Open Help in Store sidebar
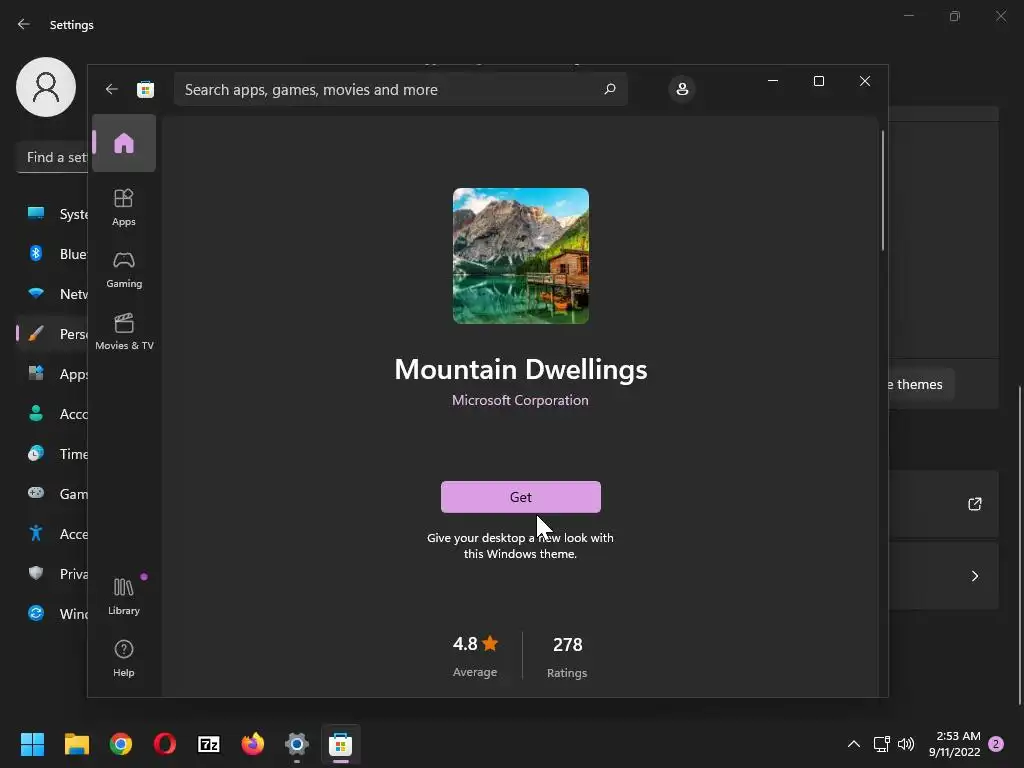 [123, 658]
